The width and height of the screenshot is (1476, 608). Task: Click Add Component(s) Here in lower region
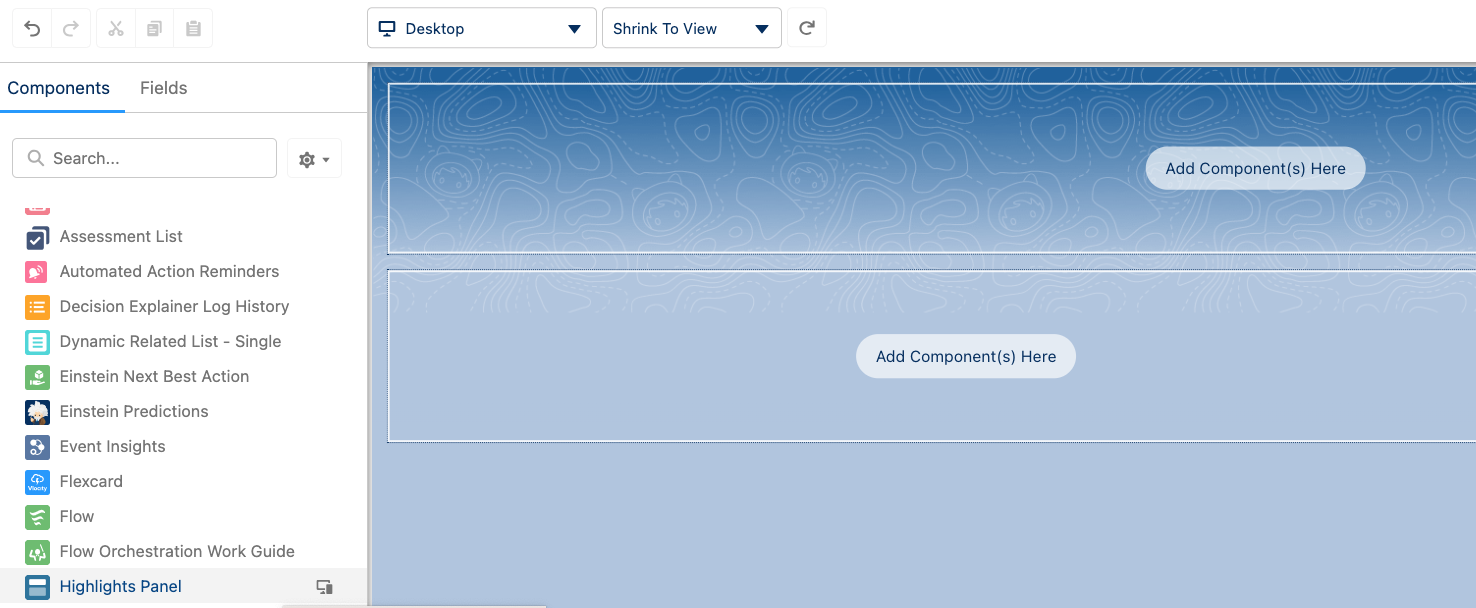tap(965, 356)
